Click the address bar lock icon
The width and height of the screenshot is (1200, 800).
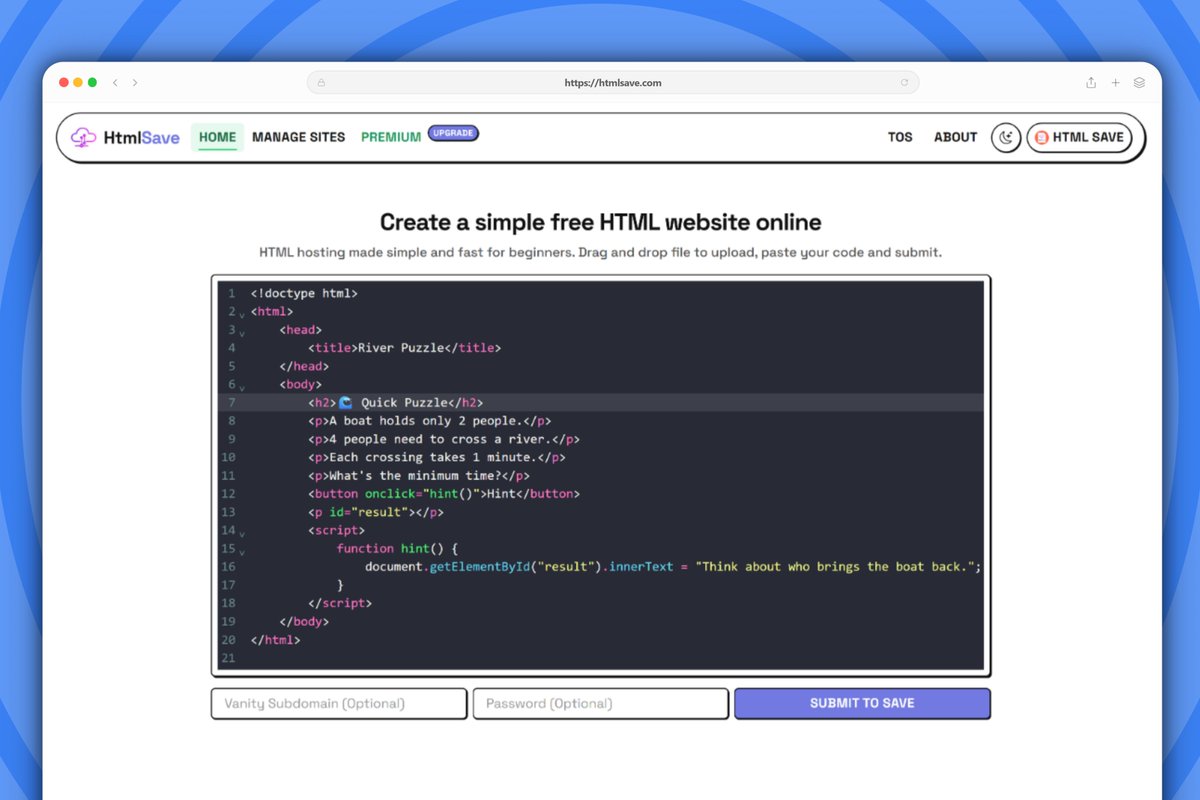(321, 83)
